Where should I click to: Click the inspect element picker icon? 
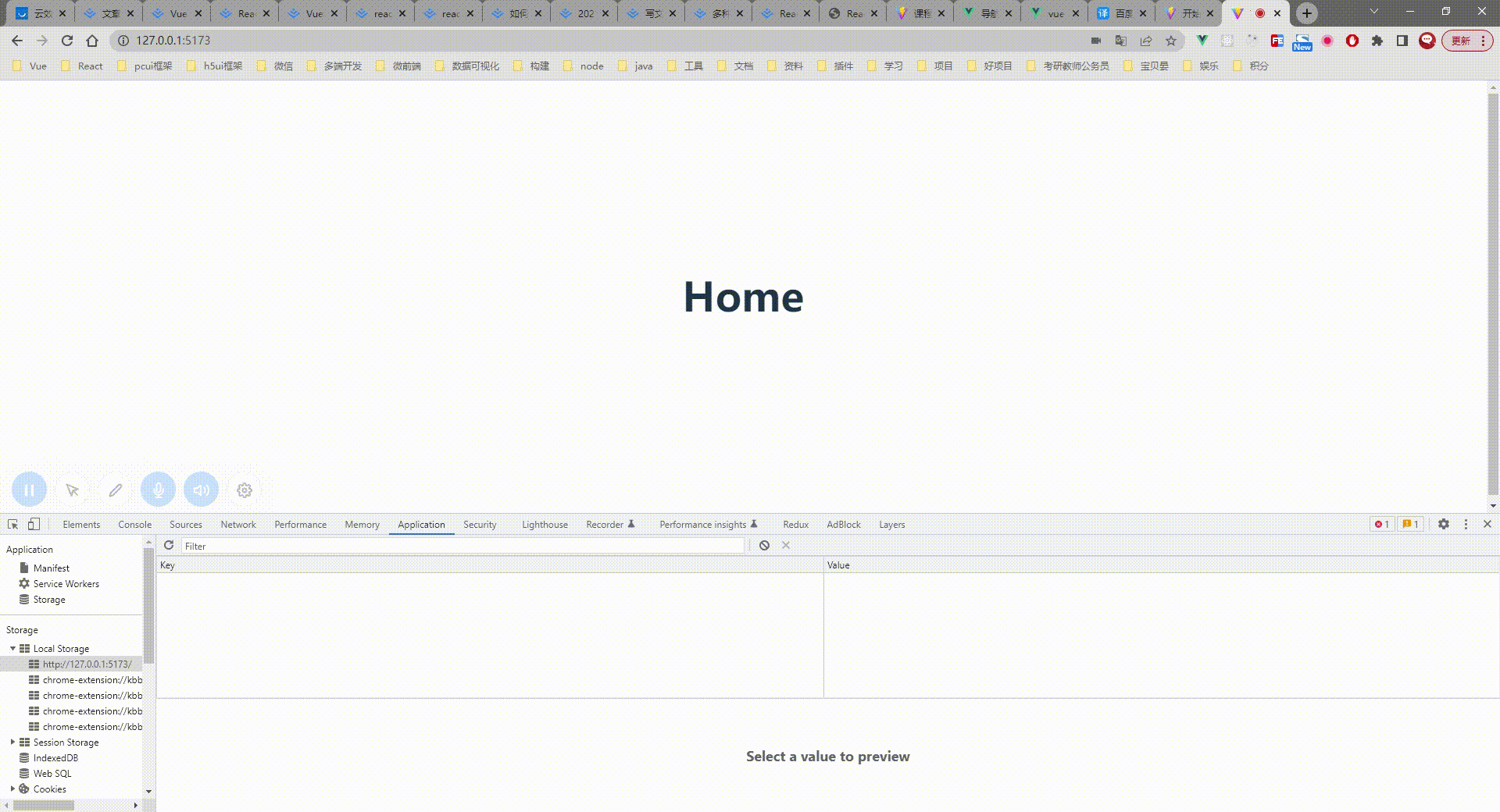click(x=12, y=524)
